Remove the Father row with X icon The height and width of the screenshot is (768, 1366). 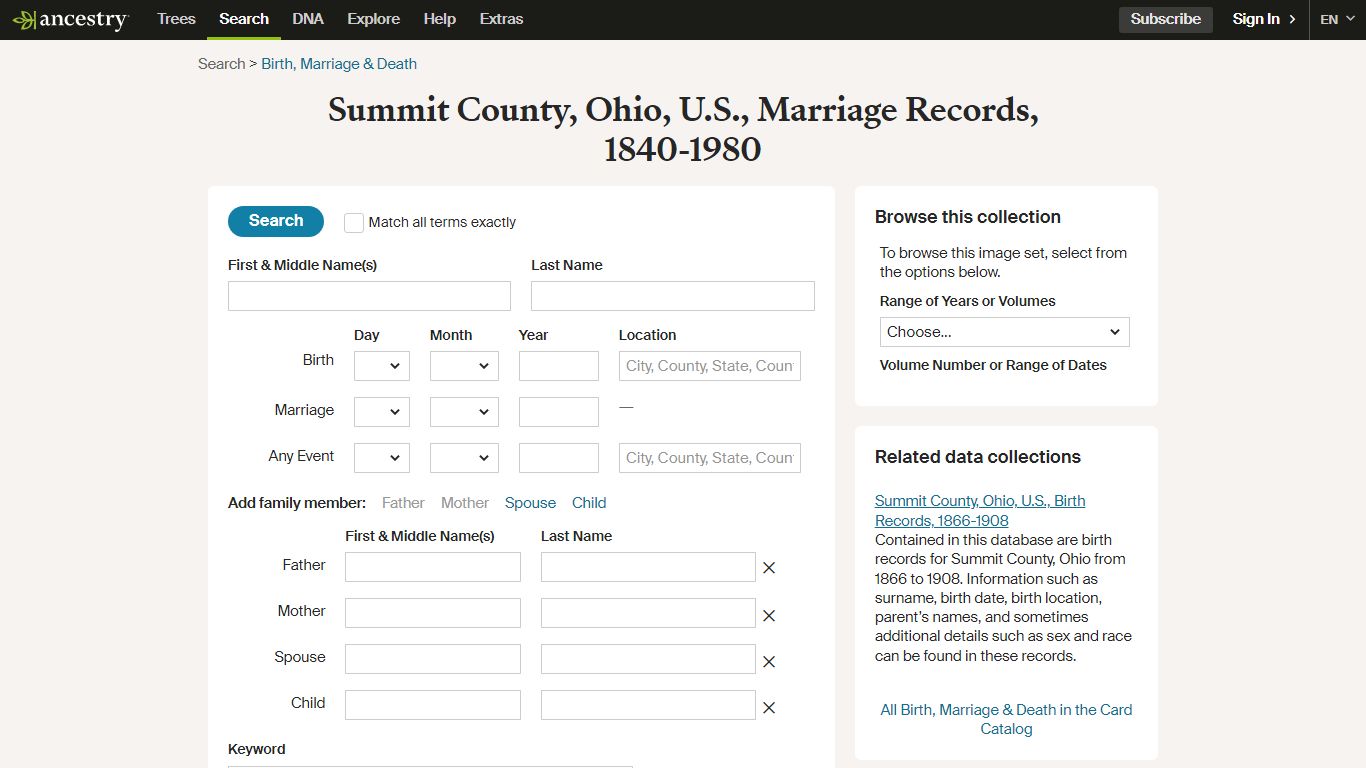pyautogui.click(x=769, y=568)
